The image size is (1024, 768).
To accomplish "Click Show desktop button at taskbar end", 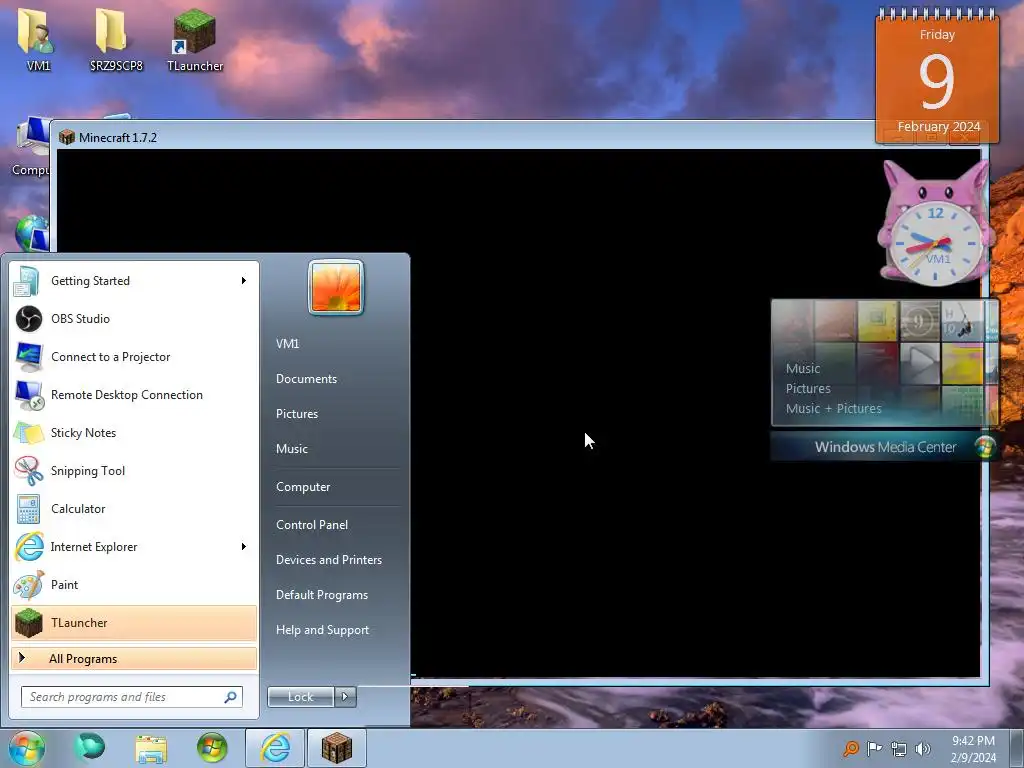I will [1016, 748].
